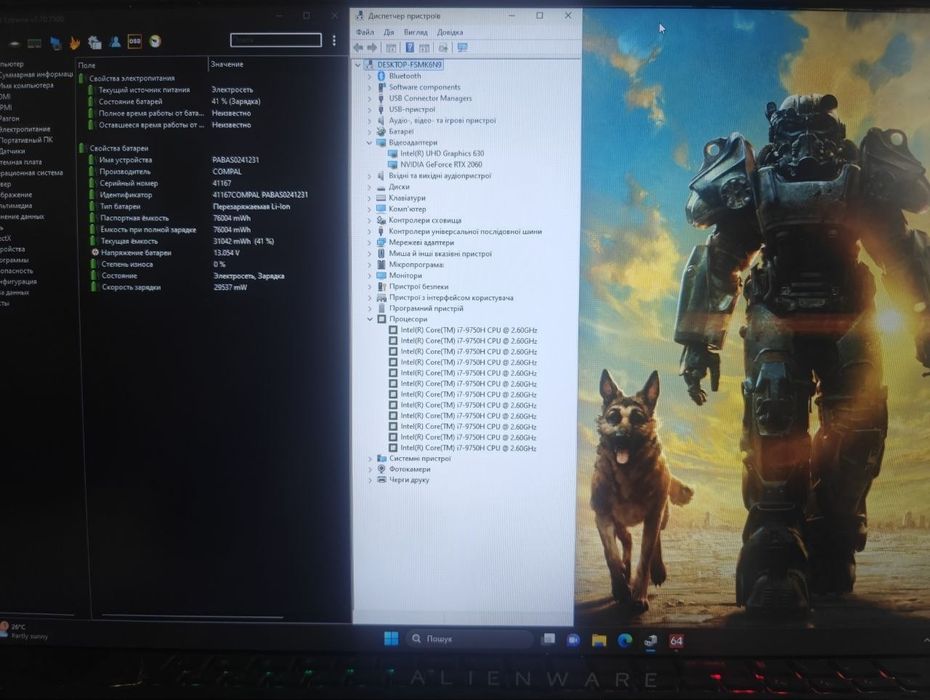
Task: Click the round yellow-white icon after OSD
Action: coord(155,41)
